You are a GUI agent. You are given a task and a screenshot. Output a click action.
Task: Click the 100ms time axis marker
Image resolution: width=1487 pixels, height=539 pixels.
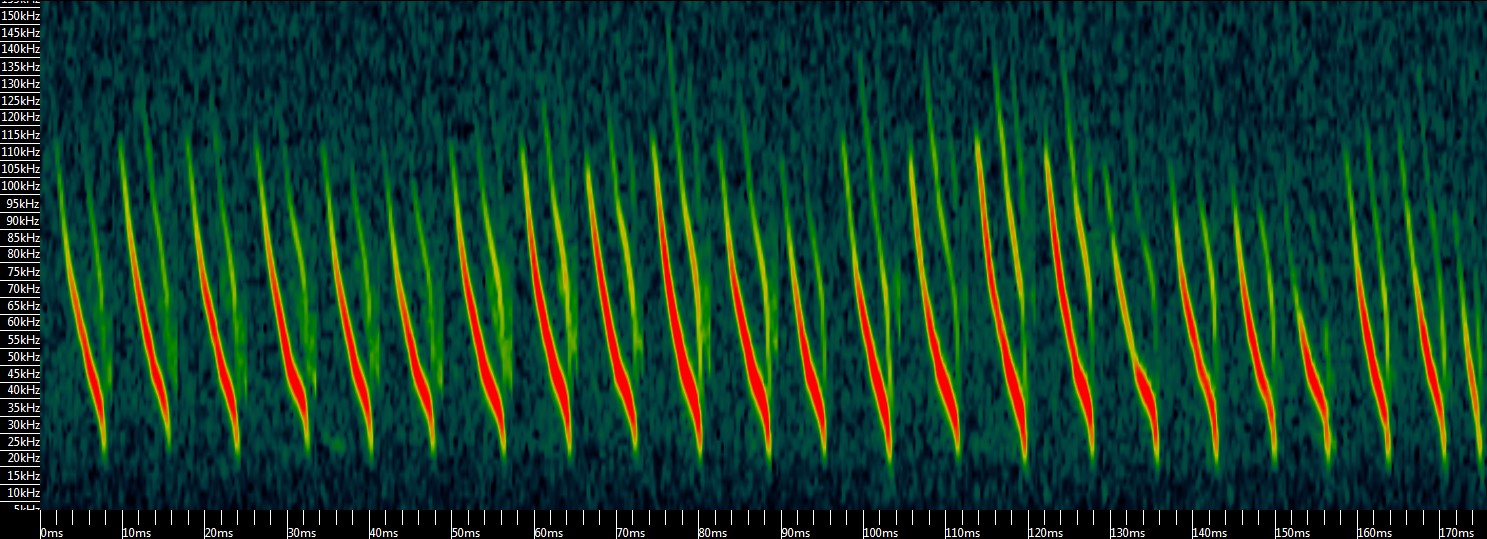click(x=880, y=533)
